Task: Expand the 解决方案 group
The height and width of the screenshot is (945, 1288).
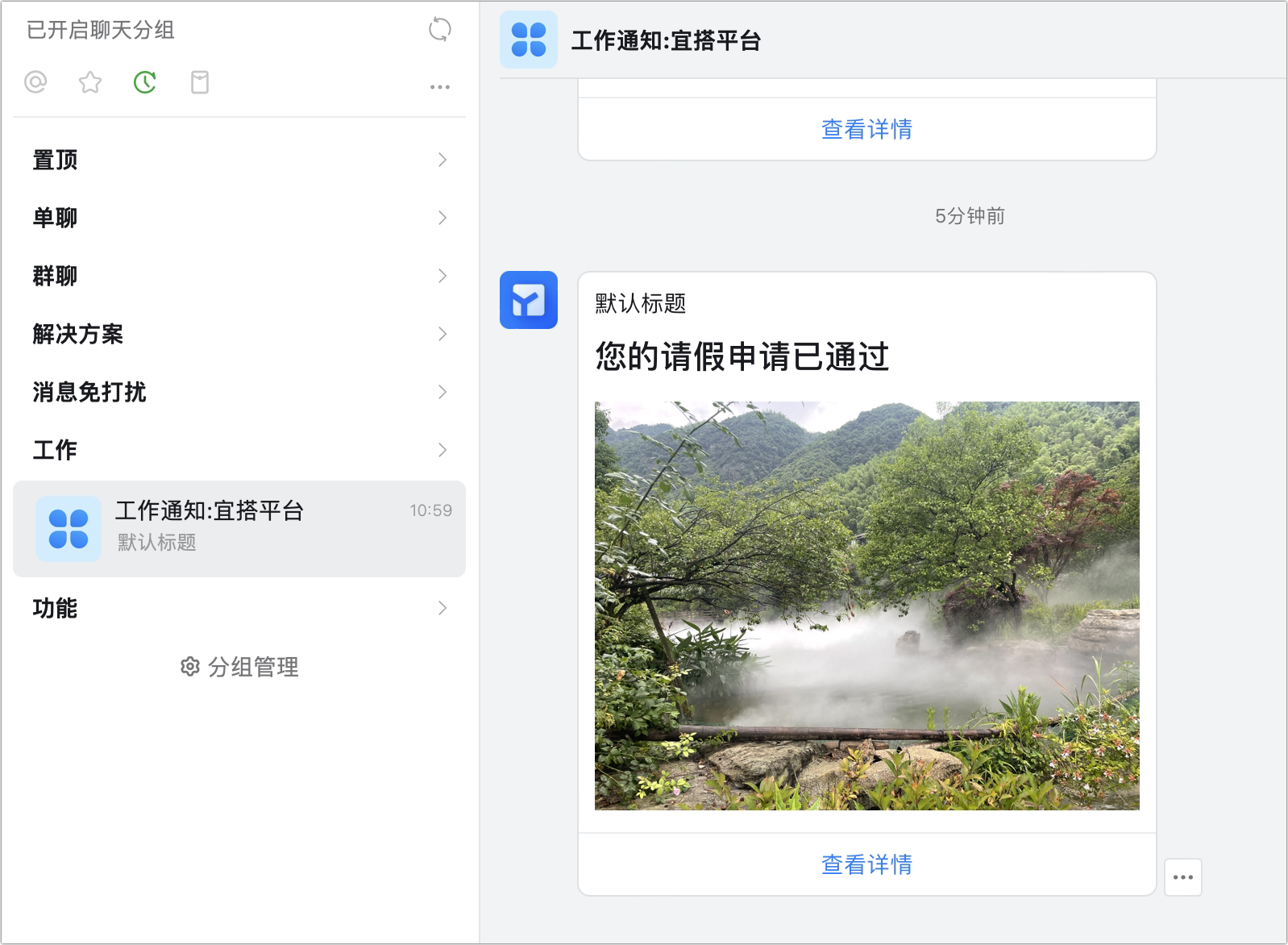Action: (239, 334)
